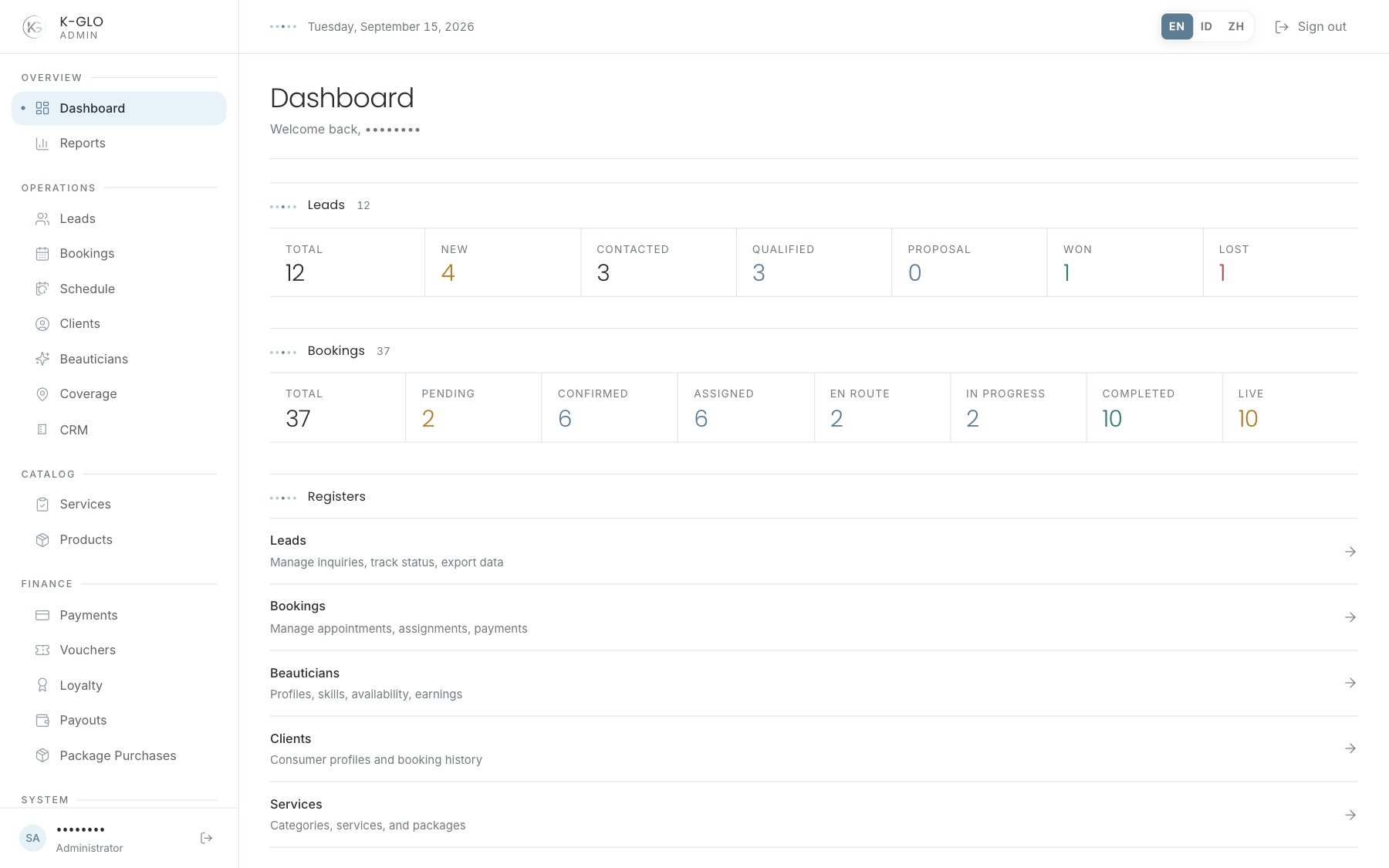Click the NEW leads stat card

tap(503, 262)
